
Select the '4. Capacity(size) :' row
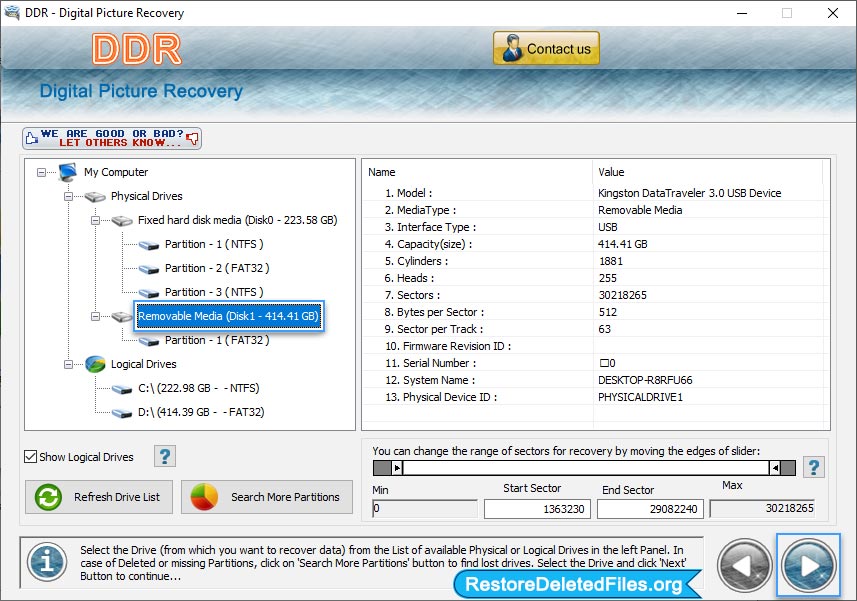pos(593,244)
